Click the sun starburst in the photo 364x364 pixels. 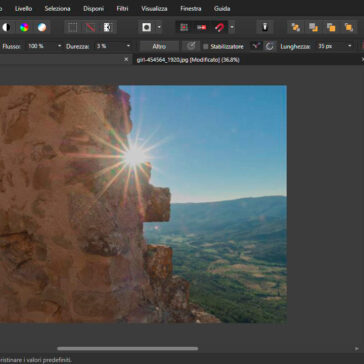pyautogui.click(x=134, y=155)
